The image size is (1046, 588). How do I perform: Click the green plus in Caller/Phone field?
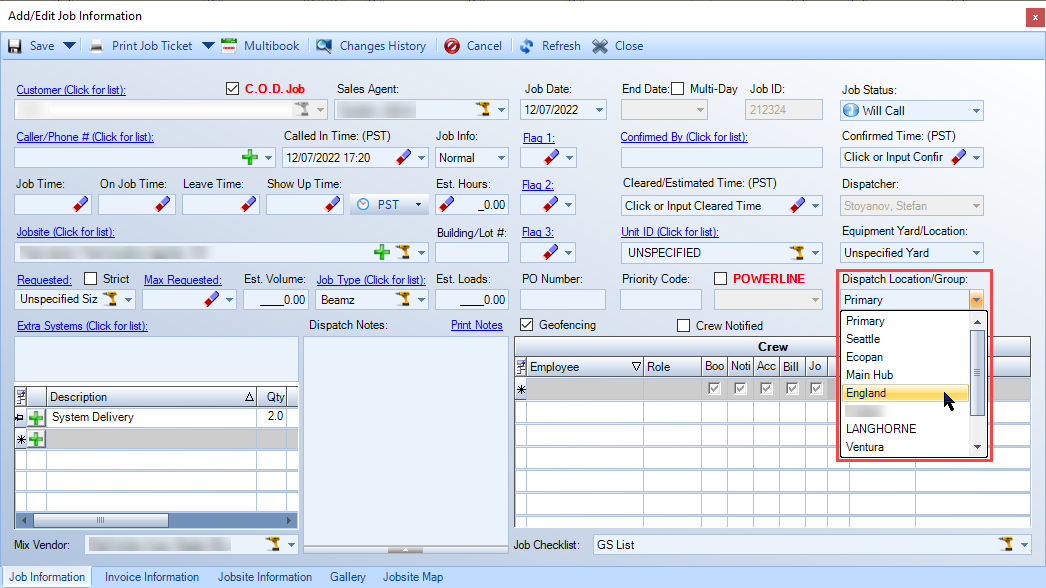tap(250, 158)
